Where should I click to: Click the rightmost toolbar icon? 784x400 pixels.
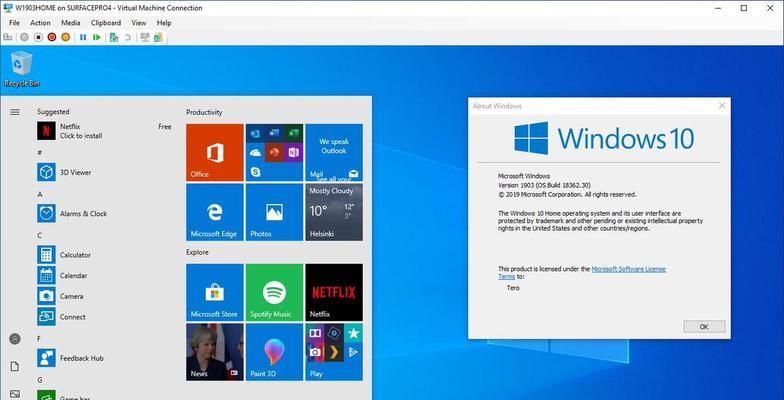(x=158, y=37)
